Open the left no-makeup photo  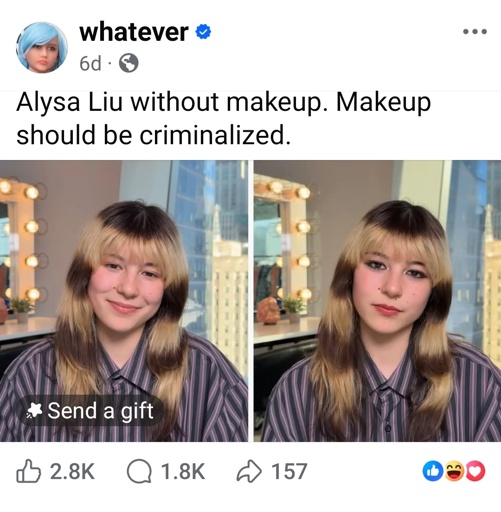124,301
